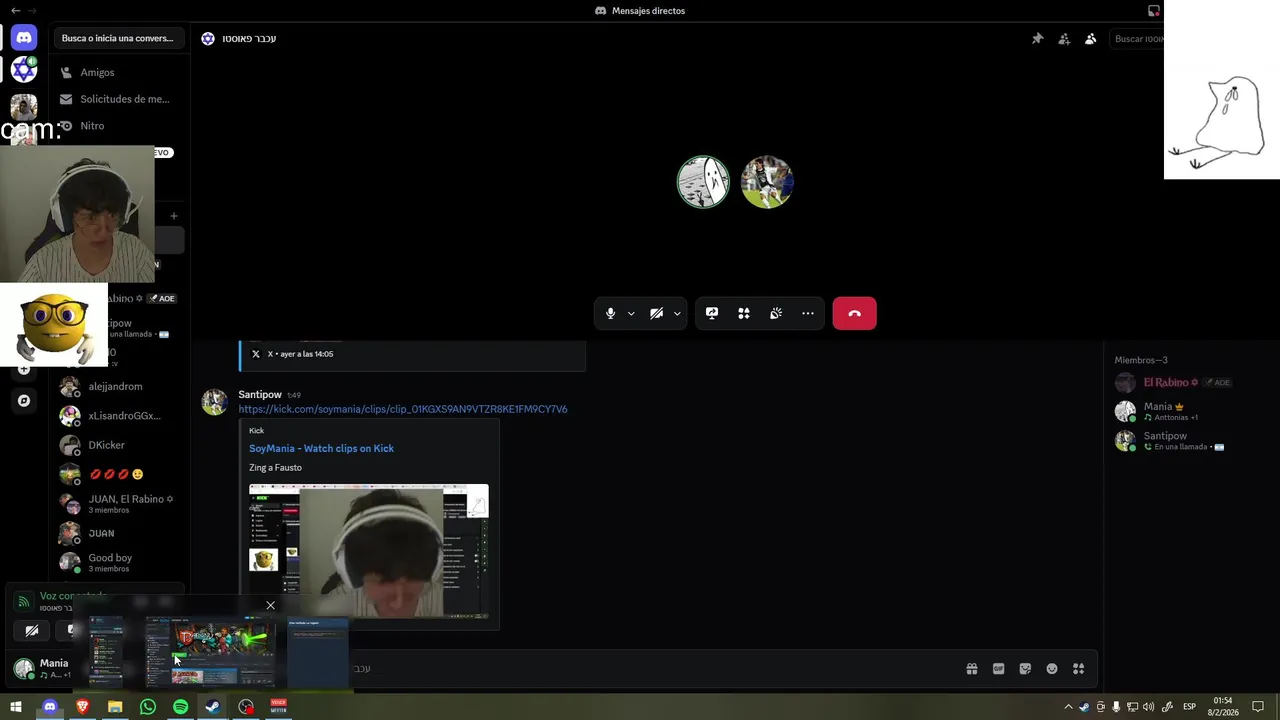Open Windows notification center
This screenshot has height=720, width=1280.
point(1258,707)
